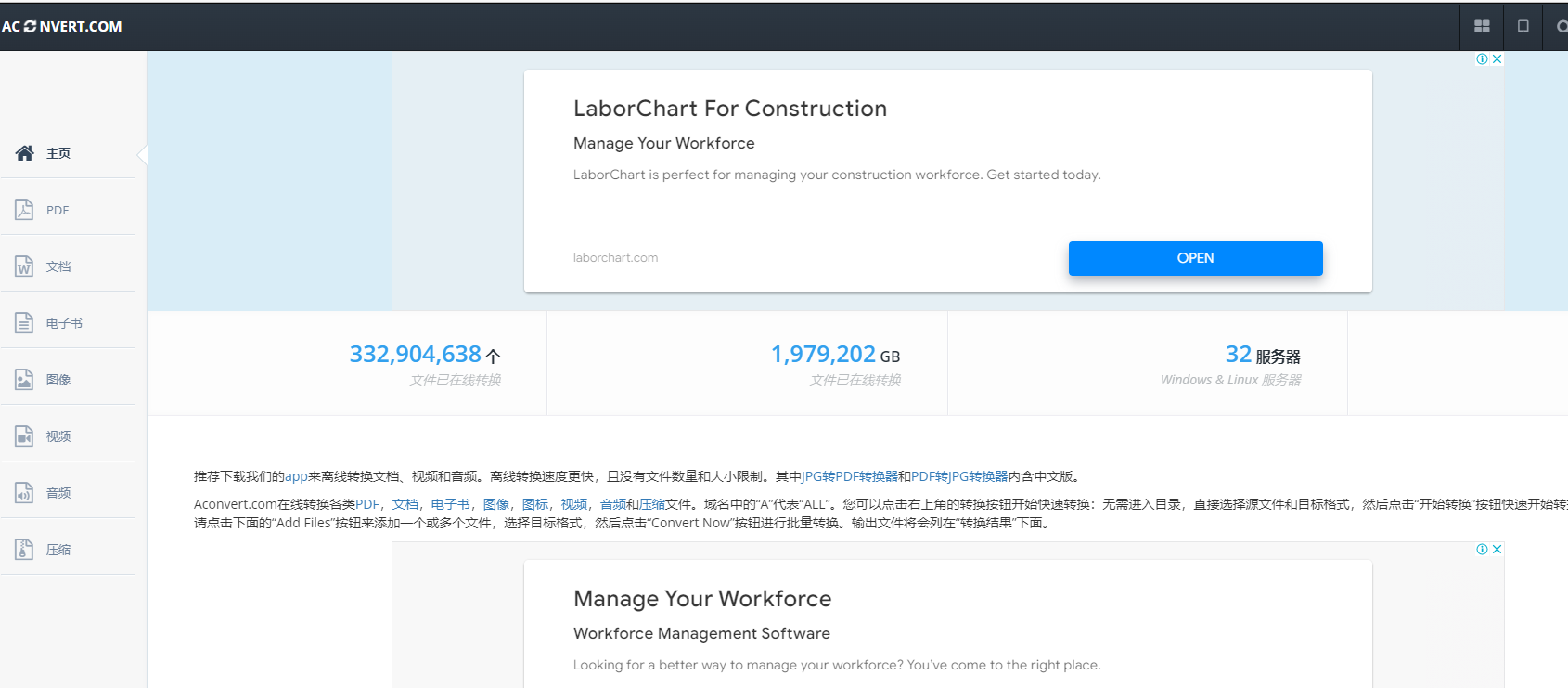Click the 音频 link in description paragraph
Screen dimensions: 1568x688
[613, 504]
